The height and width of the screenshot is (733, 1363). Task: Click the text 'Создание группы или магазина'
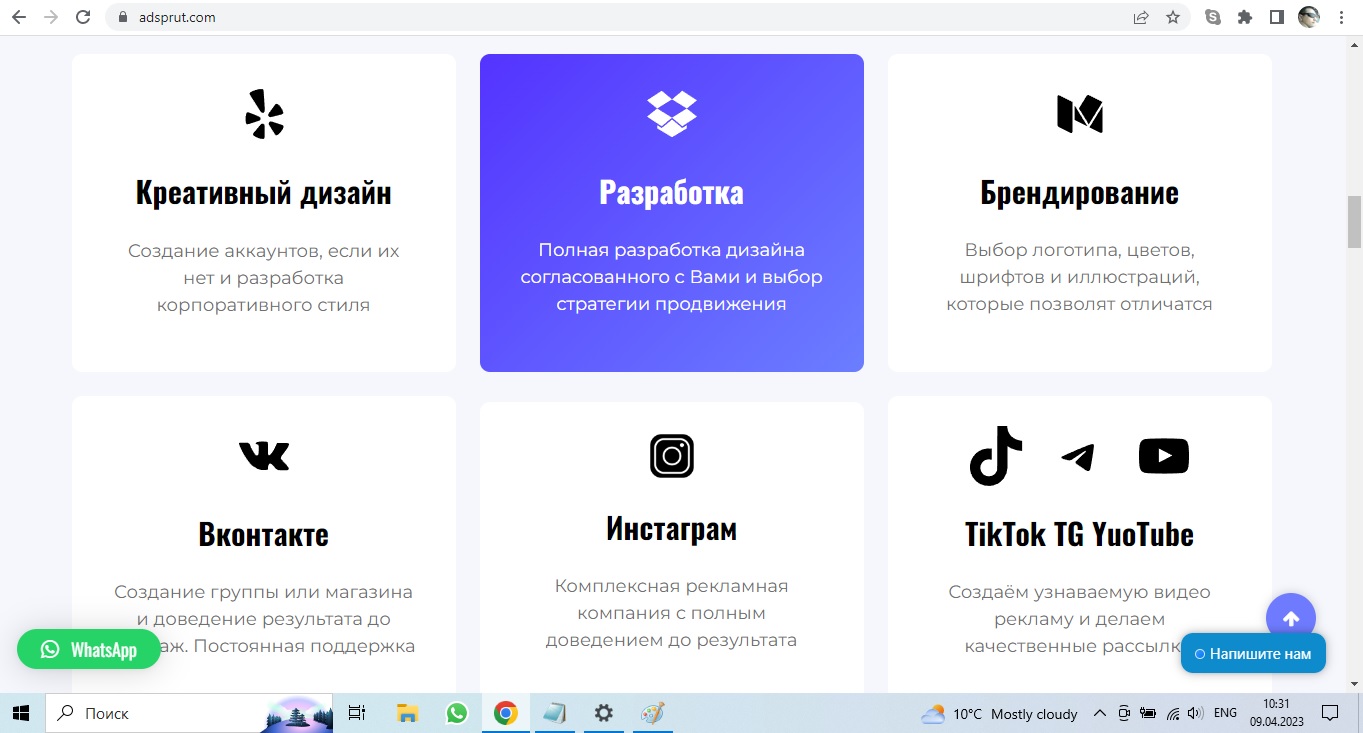coord(264,592)
